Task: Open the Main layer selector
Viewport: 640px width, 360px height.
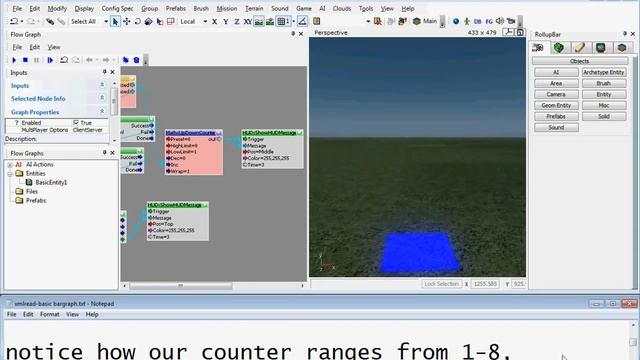Action: point(425,21)
